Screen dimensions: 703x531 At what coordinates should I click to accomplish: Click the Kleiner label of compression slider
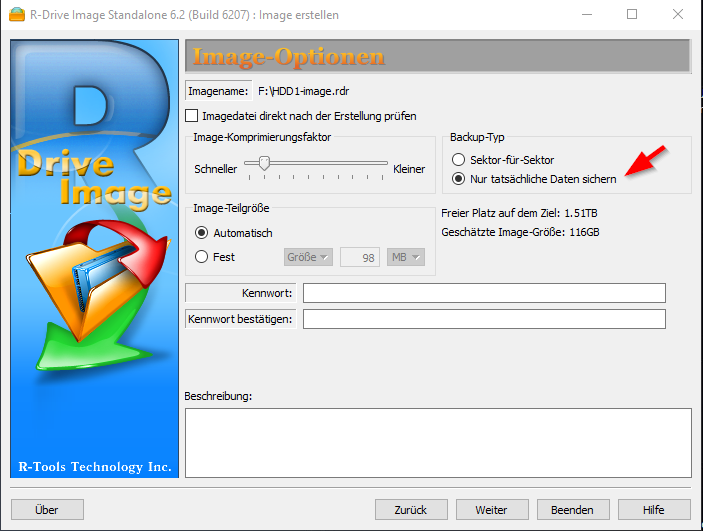[409, 169]
